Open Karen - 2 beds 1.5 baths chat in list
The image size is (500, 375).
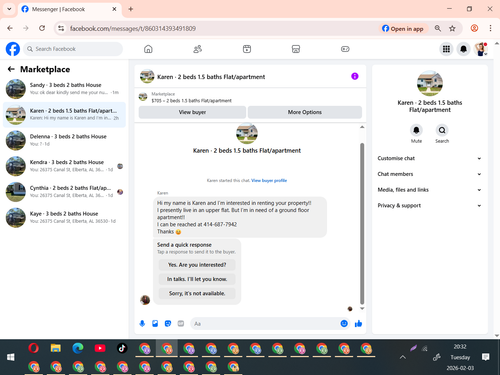[x=64, y=114]
